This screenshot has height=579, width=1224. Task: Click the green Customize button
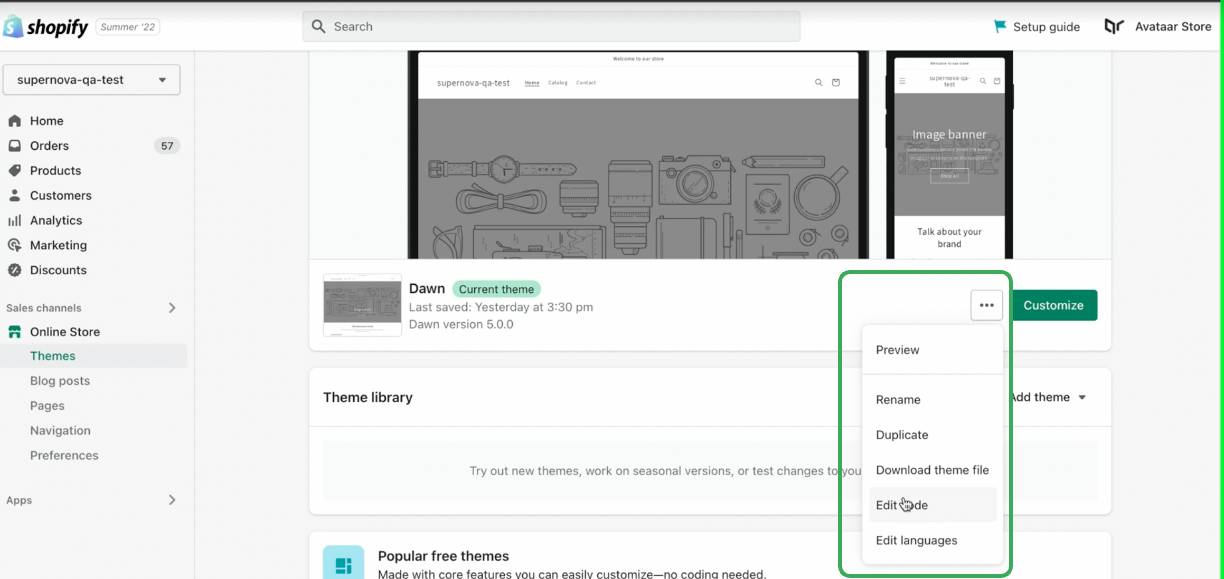point(1054,305)
